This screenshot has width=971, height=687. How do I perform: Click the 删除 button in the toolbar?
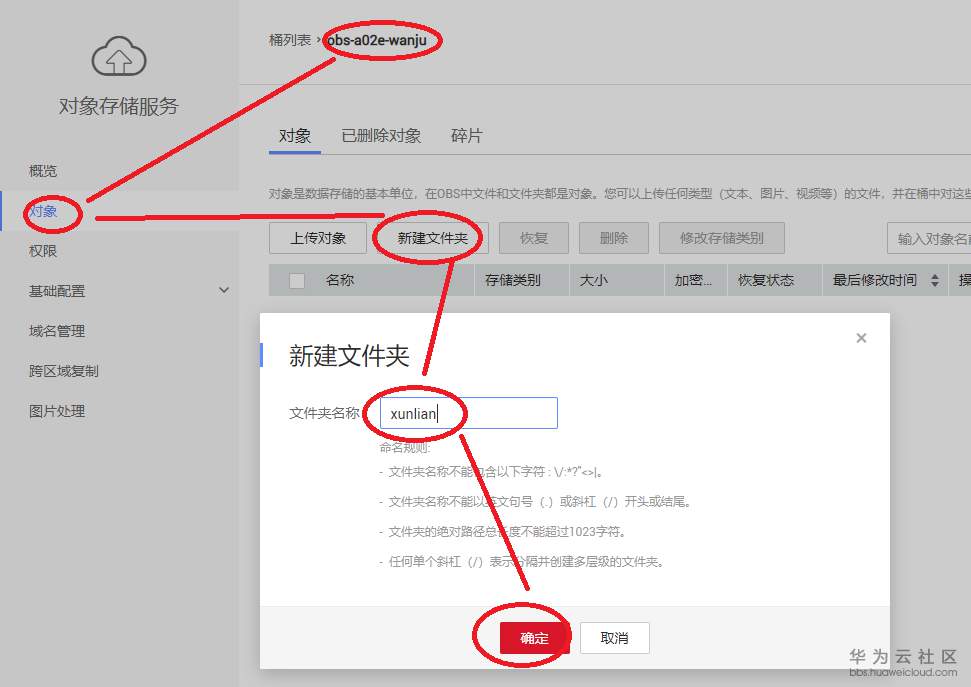(x=616, y=238)
